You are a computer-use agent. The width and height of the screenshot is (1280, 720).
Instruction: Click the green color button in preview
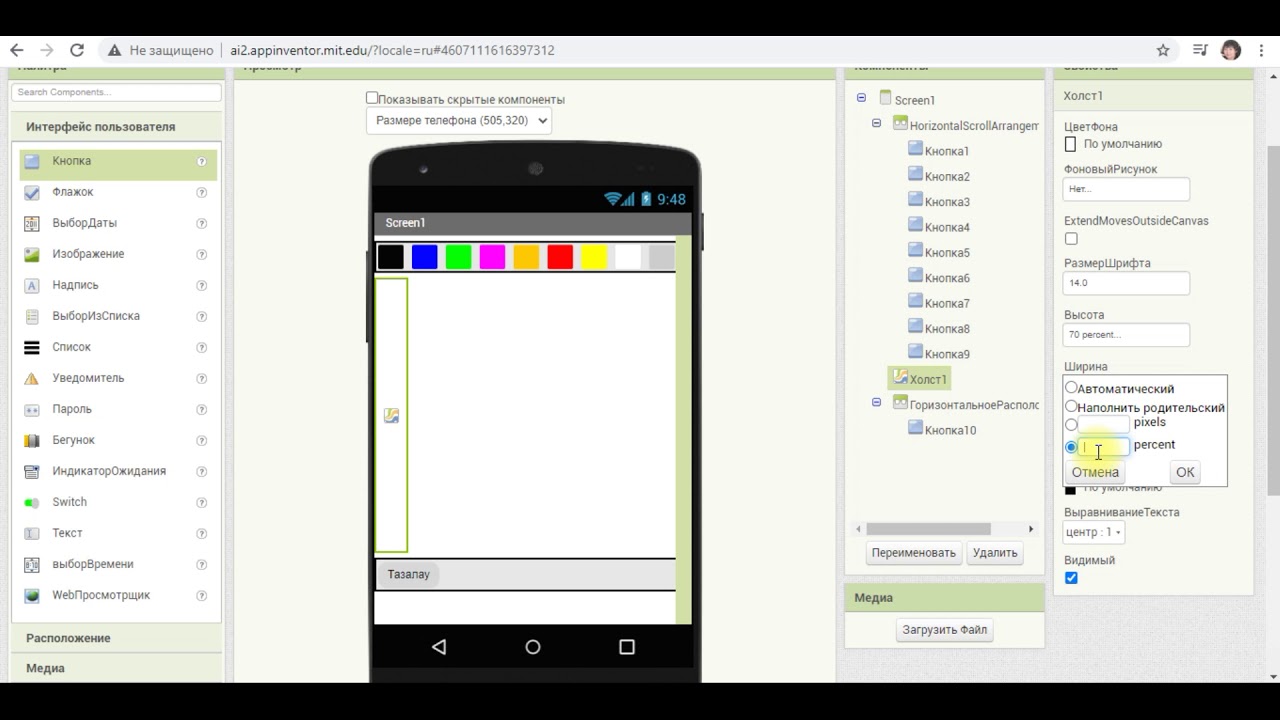[458, 257]
